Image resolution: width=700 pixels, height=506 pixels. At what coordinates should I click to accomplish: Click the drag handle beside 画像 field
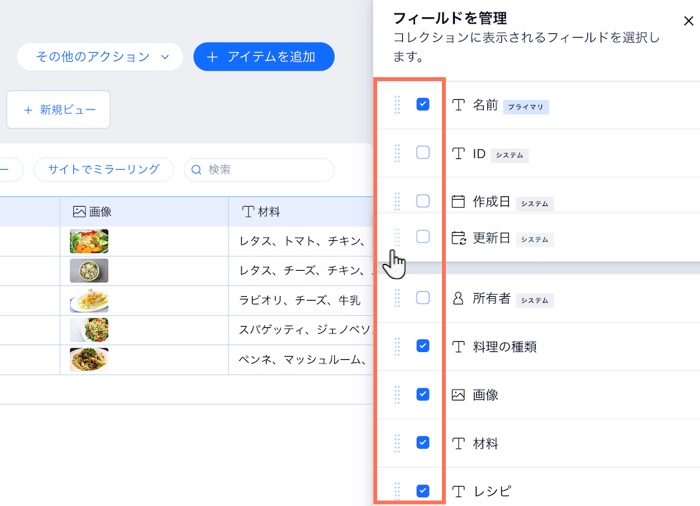click(397, 394)
